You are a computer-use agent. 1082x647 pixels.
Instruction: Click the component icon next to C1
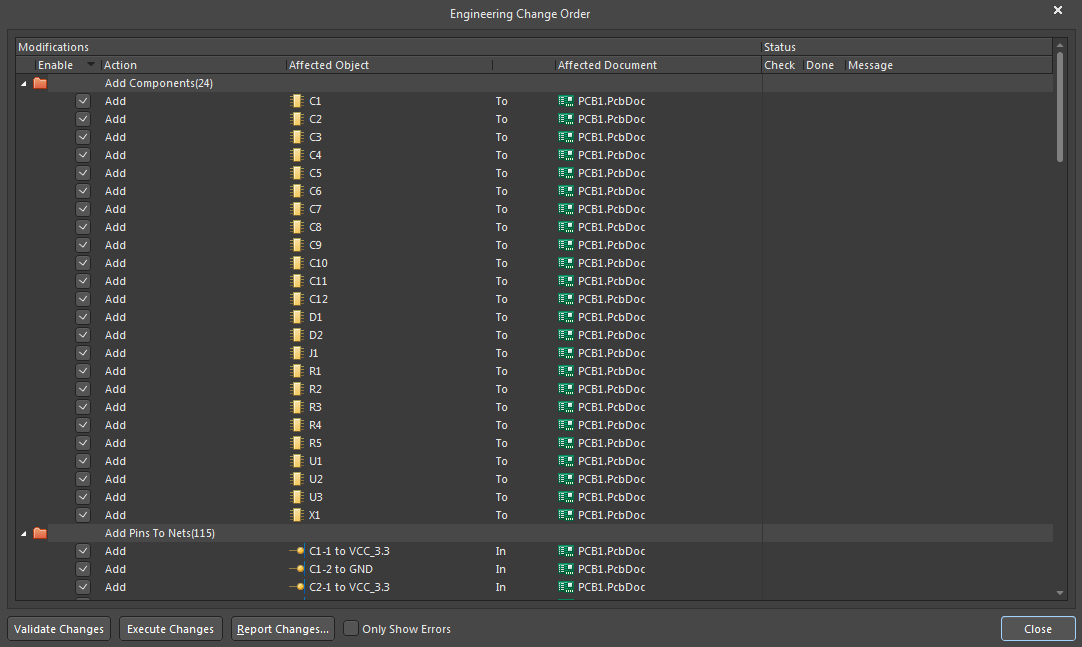click(296, 101)
